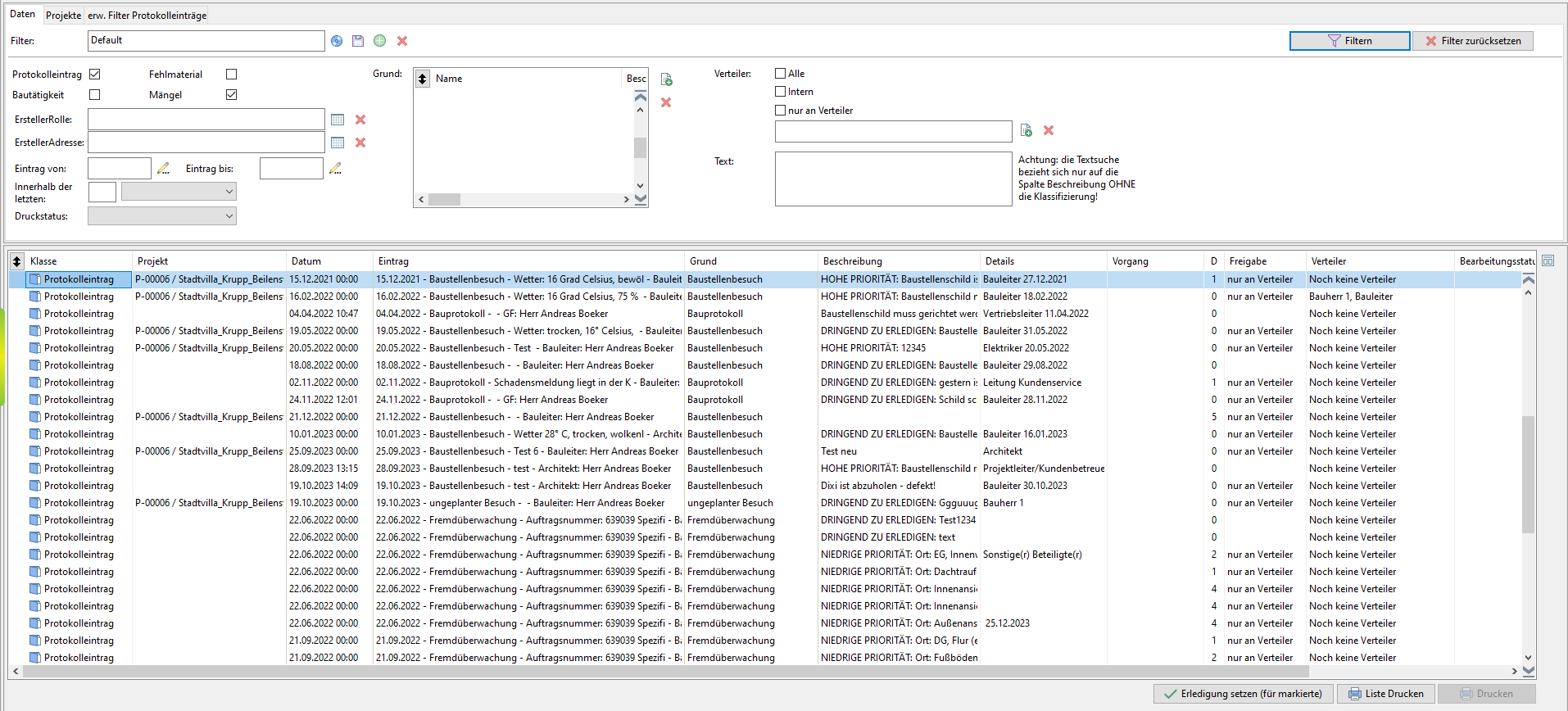Click into the Filter name field showing Default
The image size is (1568, 711).
pyautogui.click(x=206, y=41)
